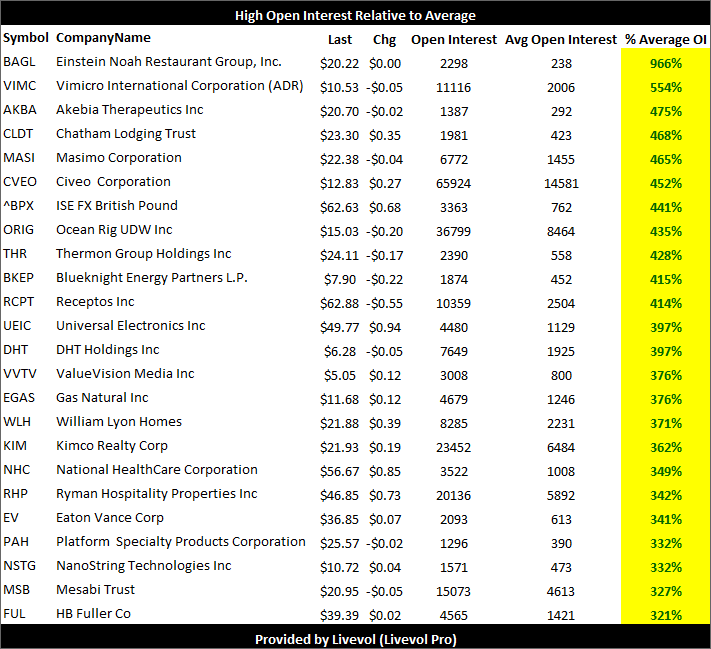The width and height of the screenshot is (711, 649).
Task: Click the Avg Open Interest column header
Action: click(x=561, y=40)
